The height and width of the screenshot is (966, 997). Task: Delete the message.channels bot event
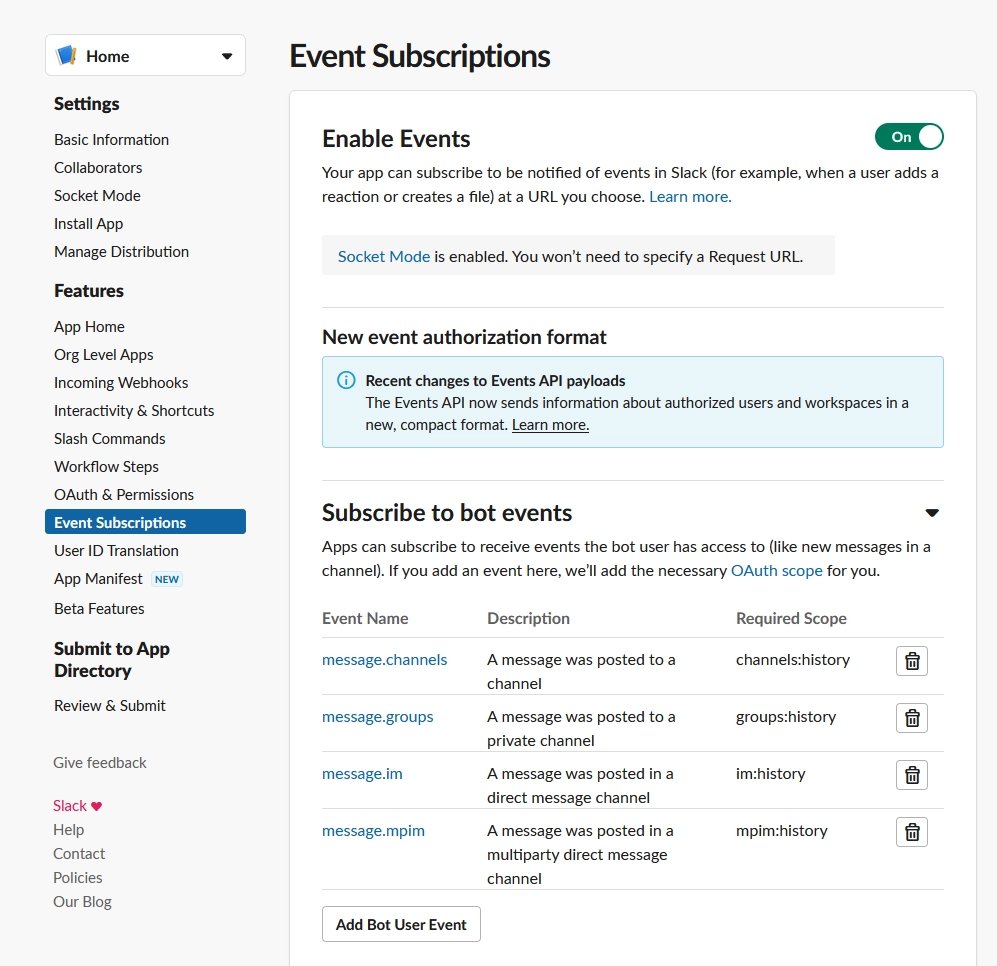[x=911, y=660]
